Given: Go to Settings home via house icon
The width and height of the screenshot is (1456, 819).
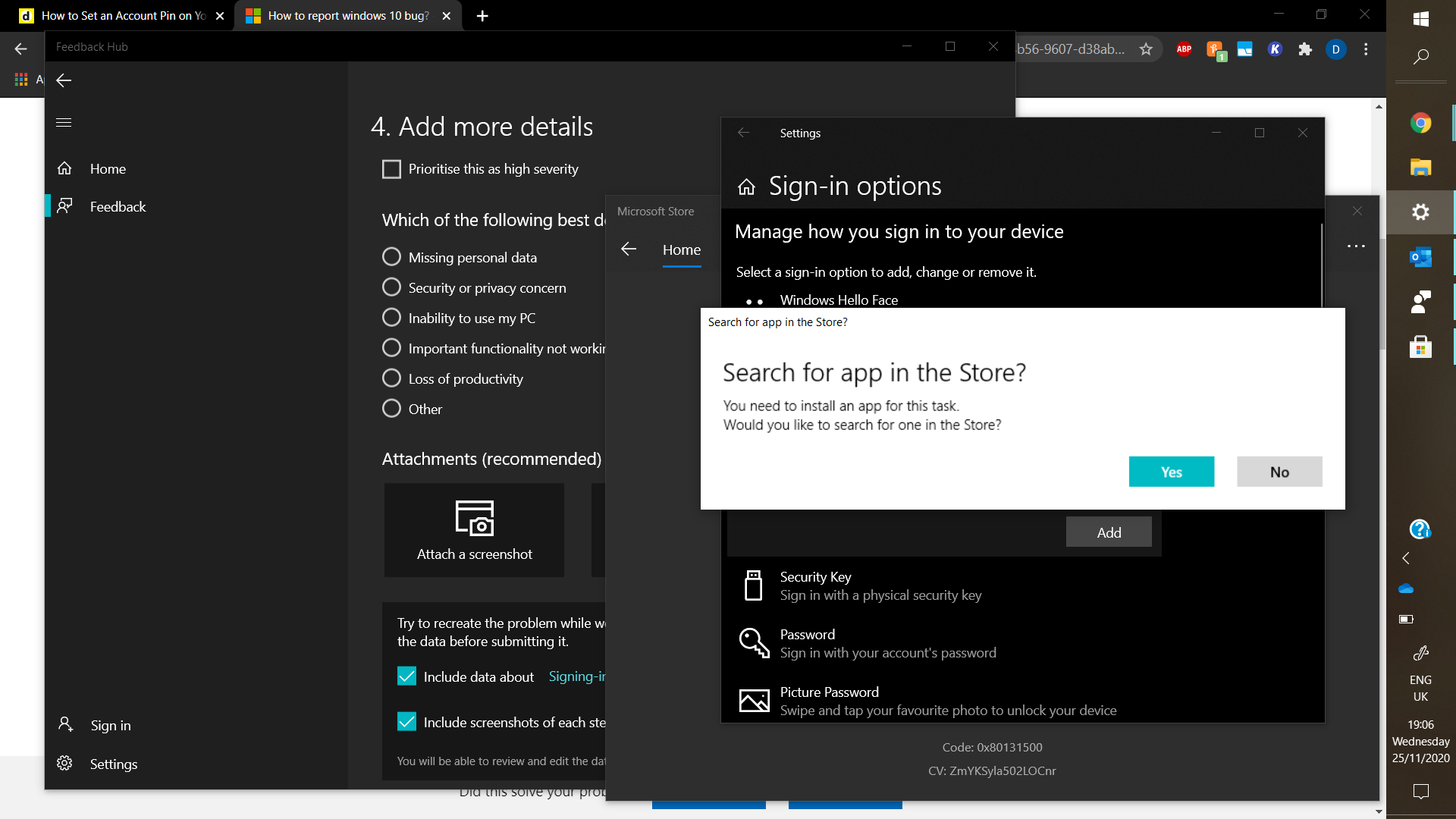Looking at the screenshot, I should (x=746, y=187).
